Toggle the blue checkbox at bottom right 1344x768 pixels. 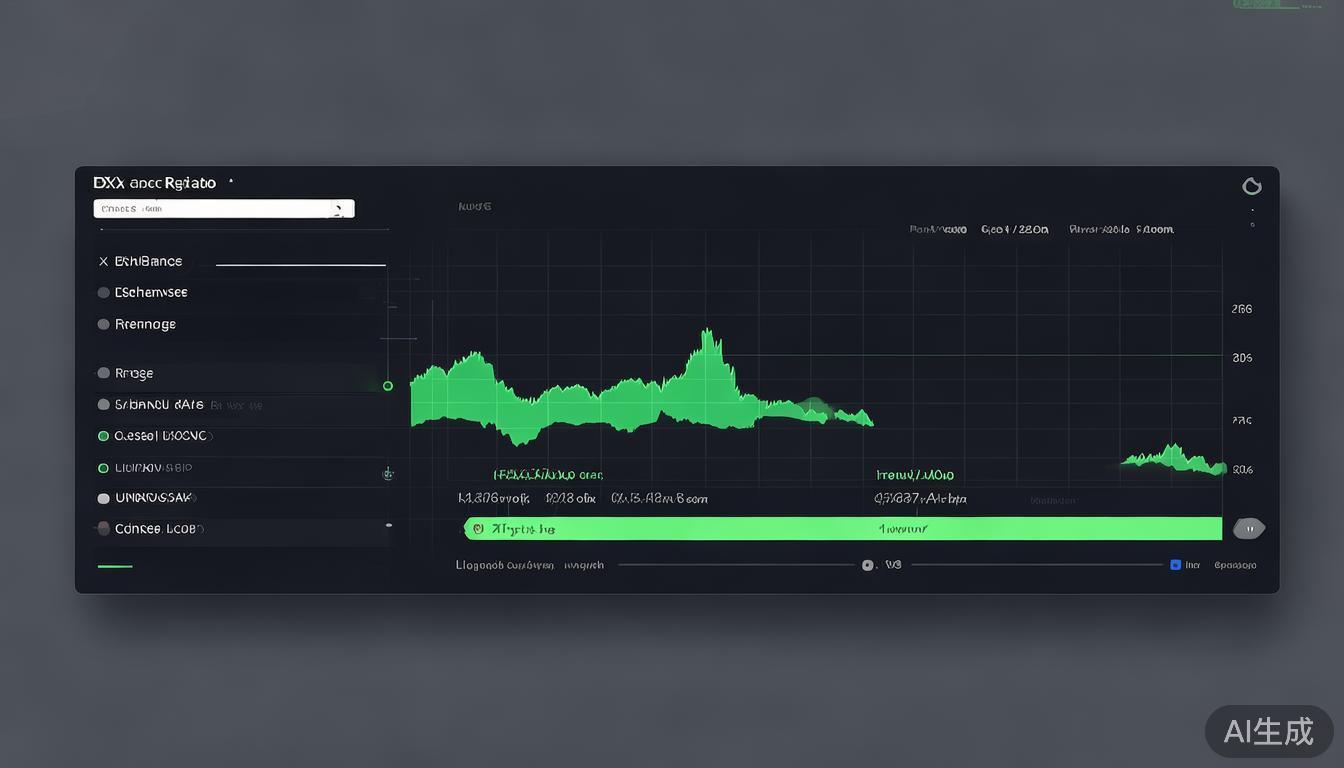1175,565
